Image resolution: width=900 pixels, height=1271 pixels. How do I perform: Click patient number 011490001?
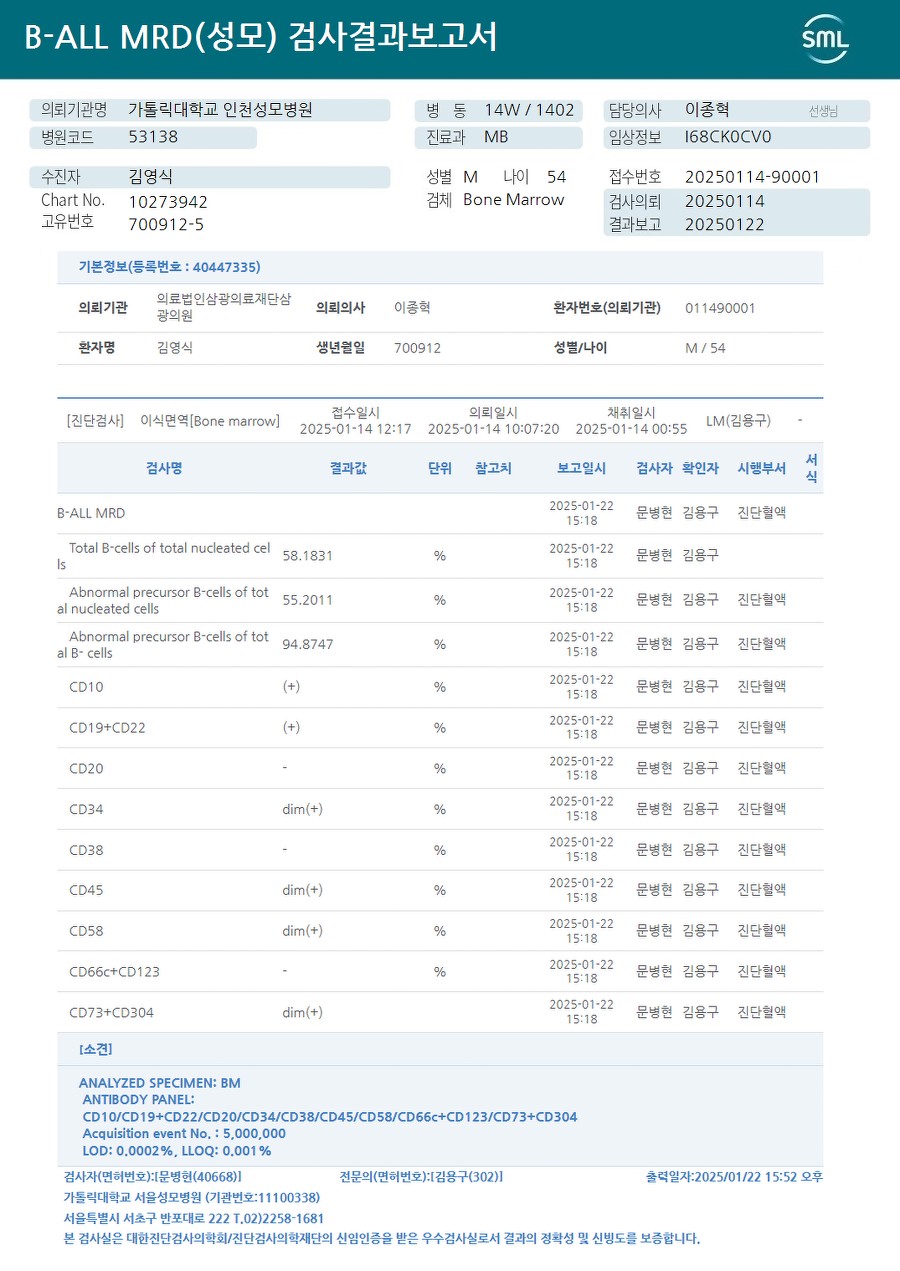720,308
